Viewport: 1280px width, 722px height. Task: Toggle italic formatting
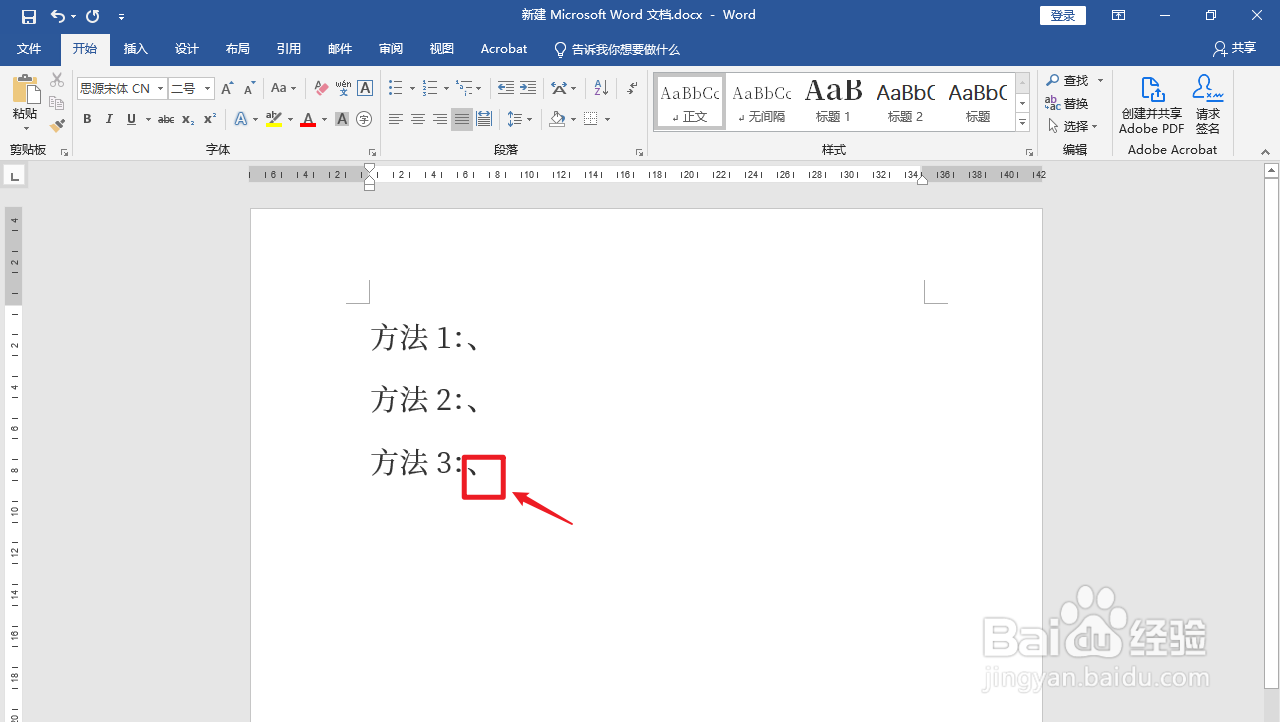tap(109, 119)
